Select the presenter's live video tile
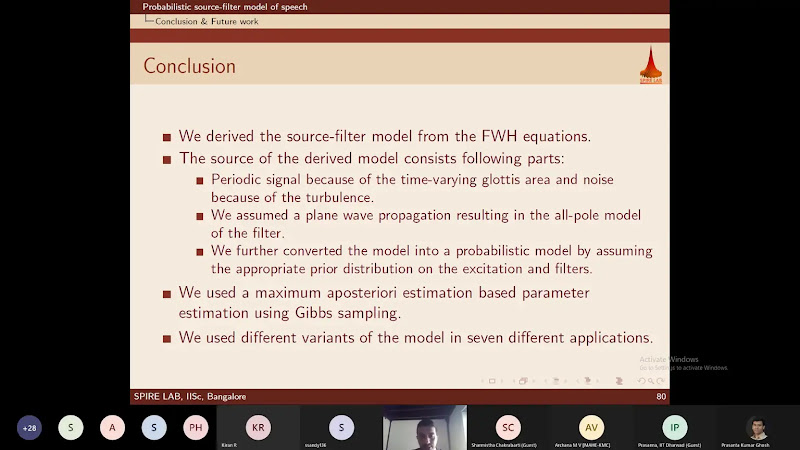 pyautogui.click(x=424, y=428)
